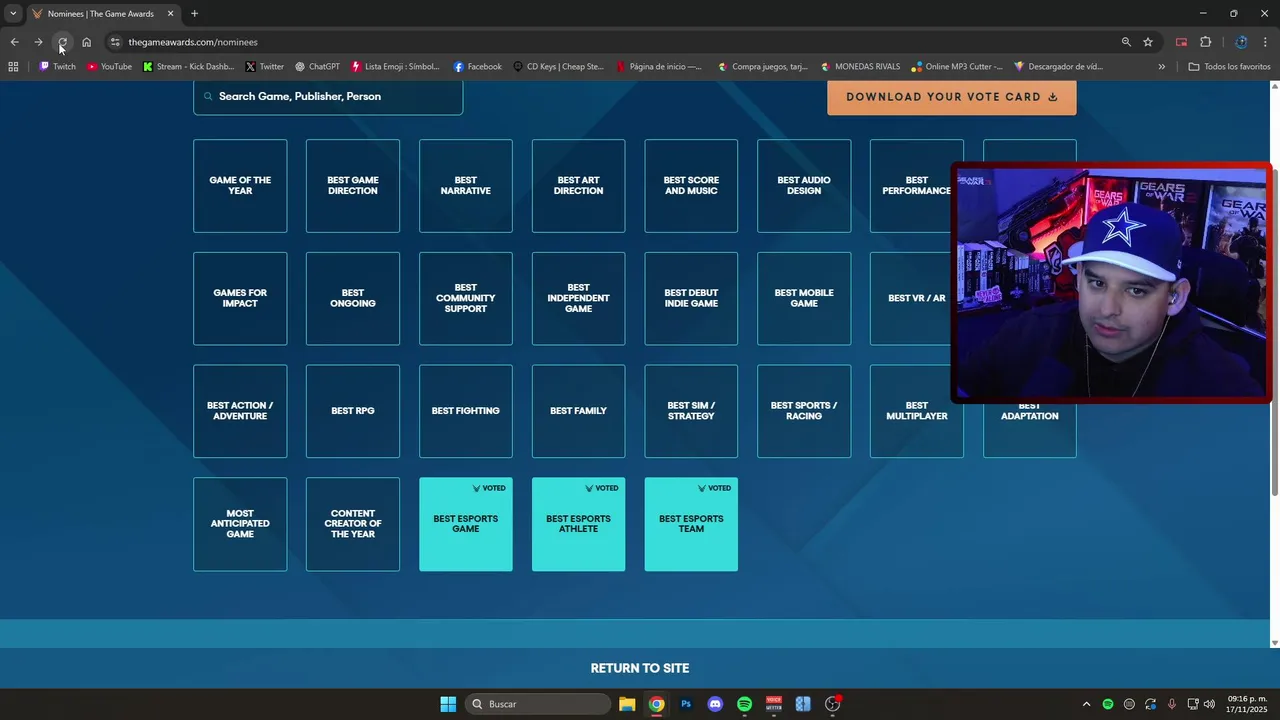
Task: Open the Twitter bookmark
Action: point(264,67)
